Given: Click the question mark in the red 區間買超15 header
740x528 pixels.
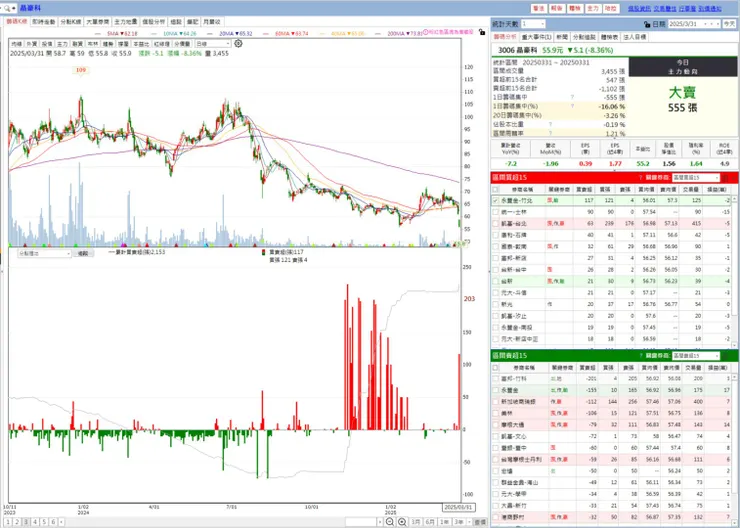Looking at the screenshot, I should coord(640,177).
